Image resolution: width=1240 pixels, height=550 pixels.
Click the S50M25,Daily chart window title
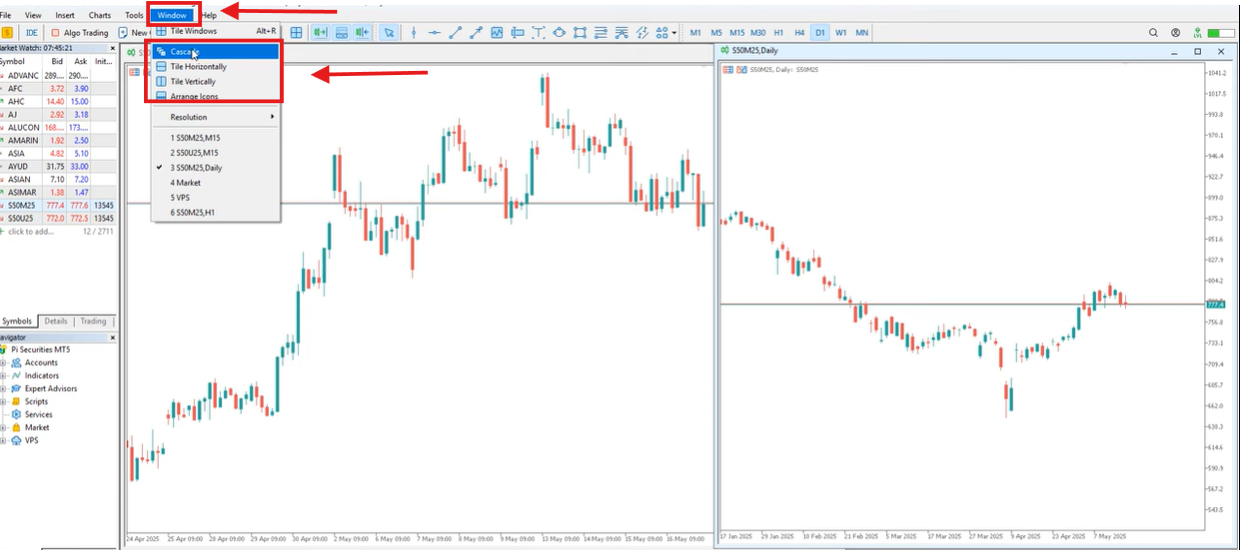(754, 50)
